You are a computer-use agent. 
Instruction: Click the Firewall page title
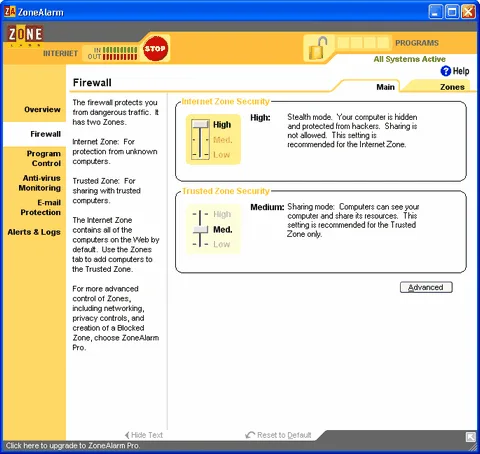tap(92, 83)
